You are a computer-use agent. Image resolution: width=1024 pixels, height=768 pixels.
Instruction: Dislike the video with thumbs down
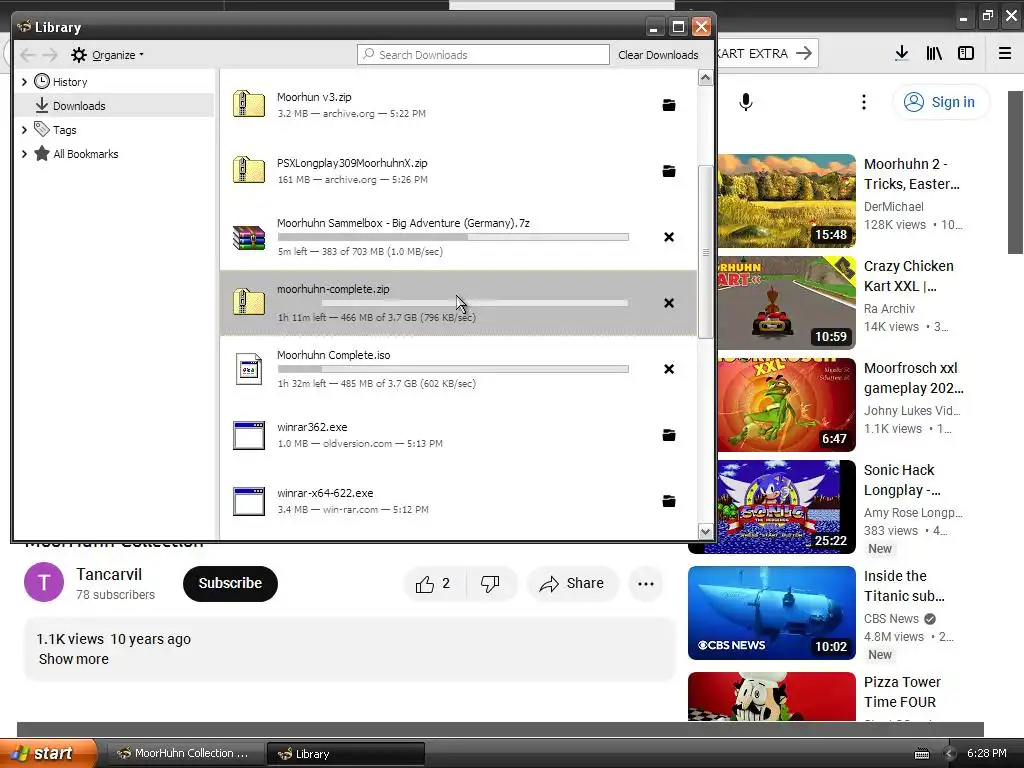point(490,584)
